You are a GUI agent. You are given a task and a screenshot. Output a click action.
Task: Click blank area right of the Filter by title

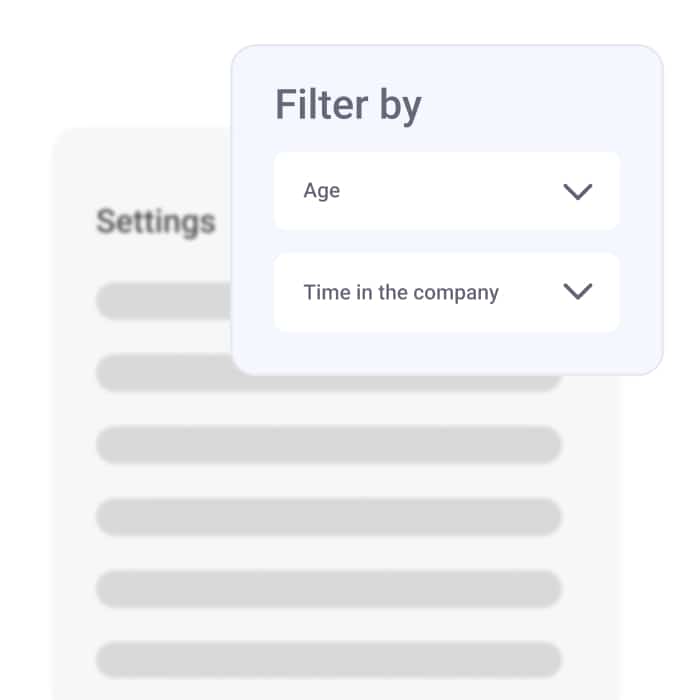coord(540,106)
